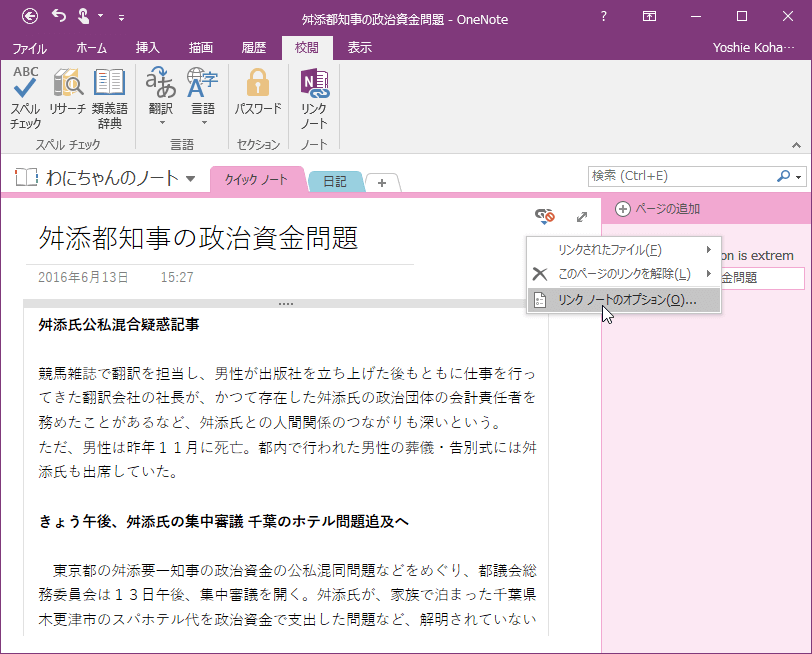Viewport: 812px width, 654px height.
Task: Click the page title 舛添都知事の政治資金問題
Action: 198,238
